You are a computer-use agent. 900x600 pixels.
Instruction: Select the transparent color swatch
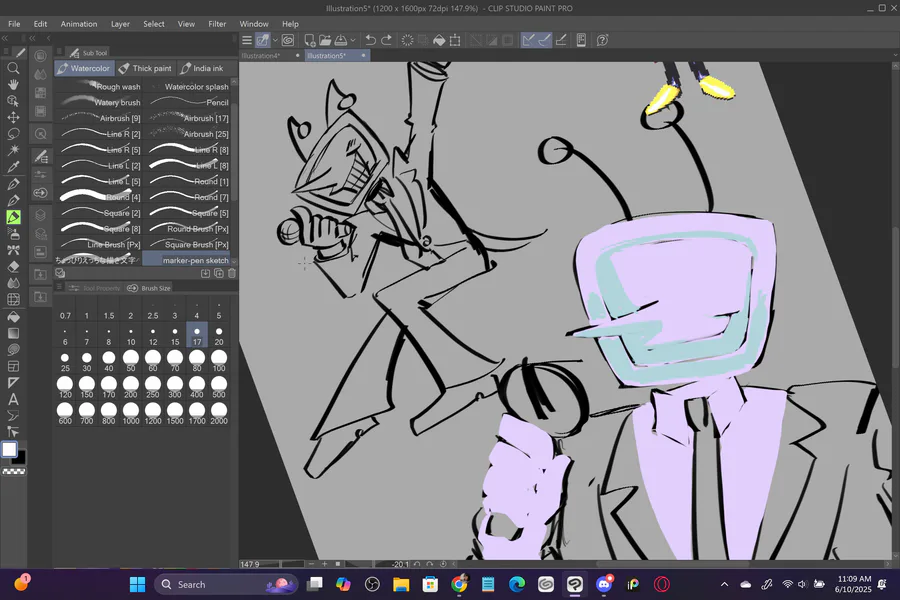coord(14,471)
